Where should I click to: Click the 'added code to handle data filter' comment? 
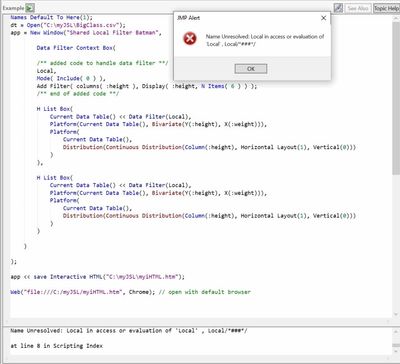tap(103, 63)
